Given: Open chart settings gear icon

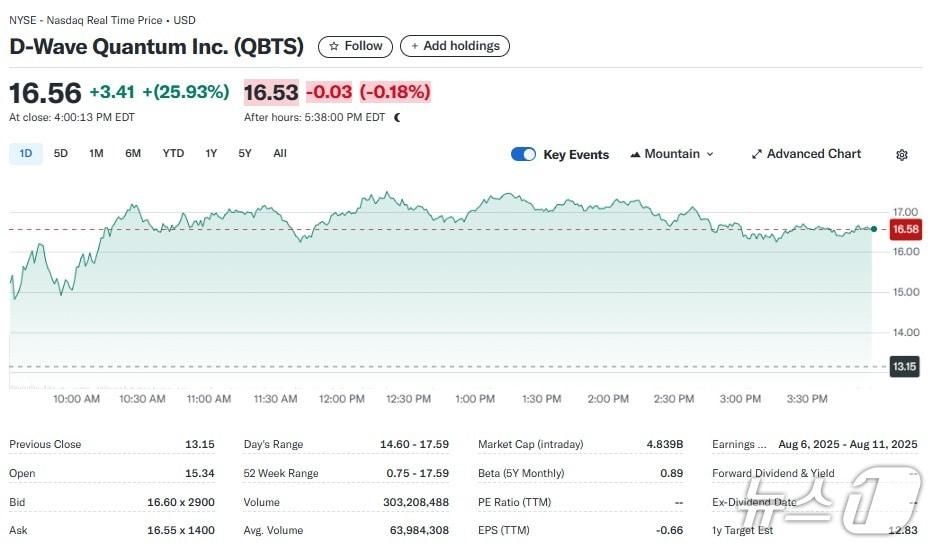Looking at the screenshot, I should [x=901, y=155].
